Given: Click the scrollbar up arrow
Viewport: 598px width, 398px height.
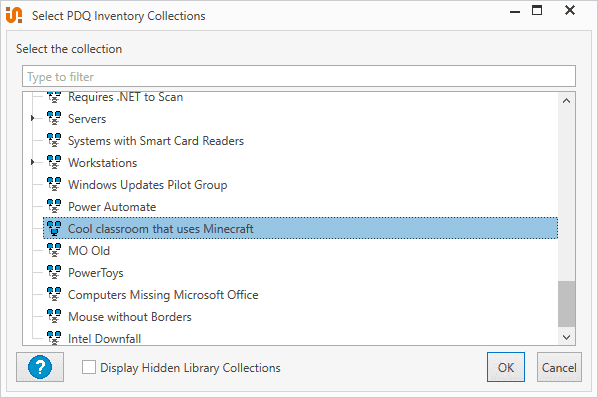Looking at the screenshot, I should coord(566,101).
